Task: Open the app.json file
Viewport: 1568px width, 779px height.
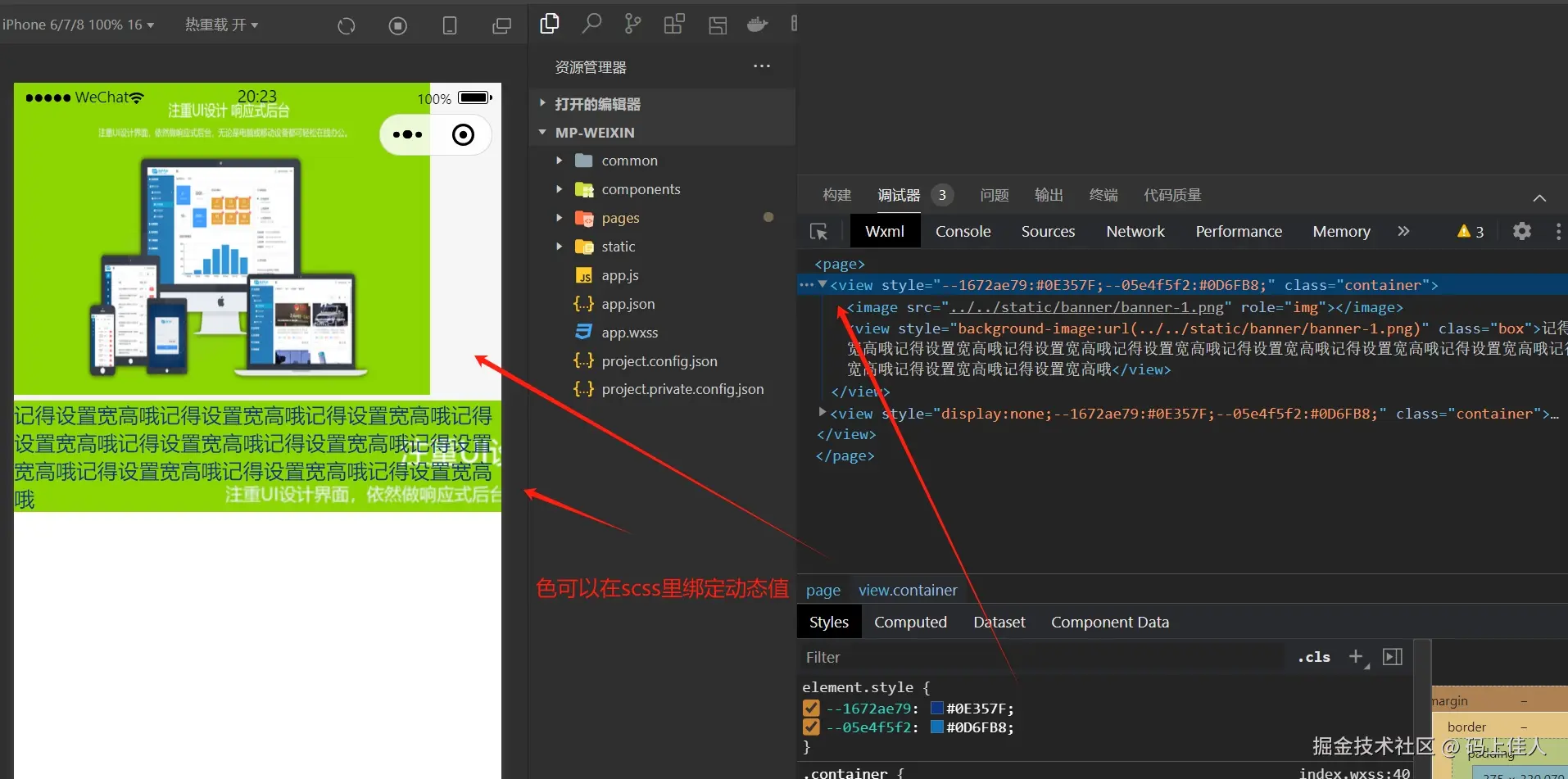Action: coord(628,304)
